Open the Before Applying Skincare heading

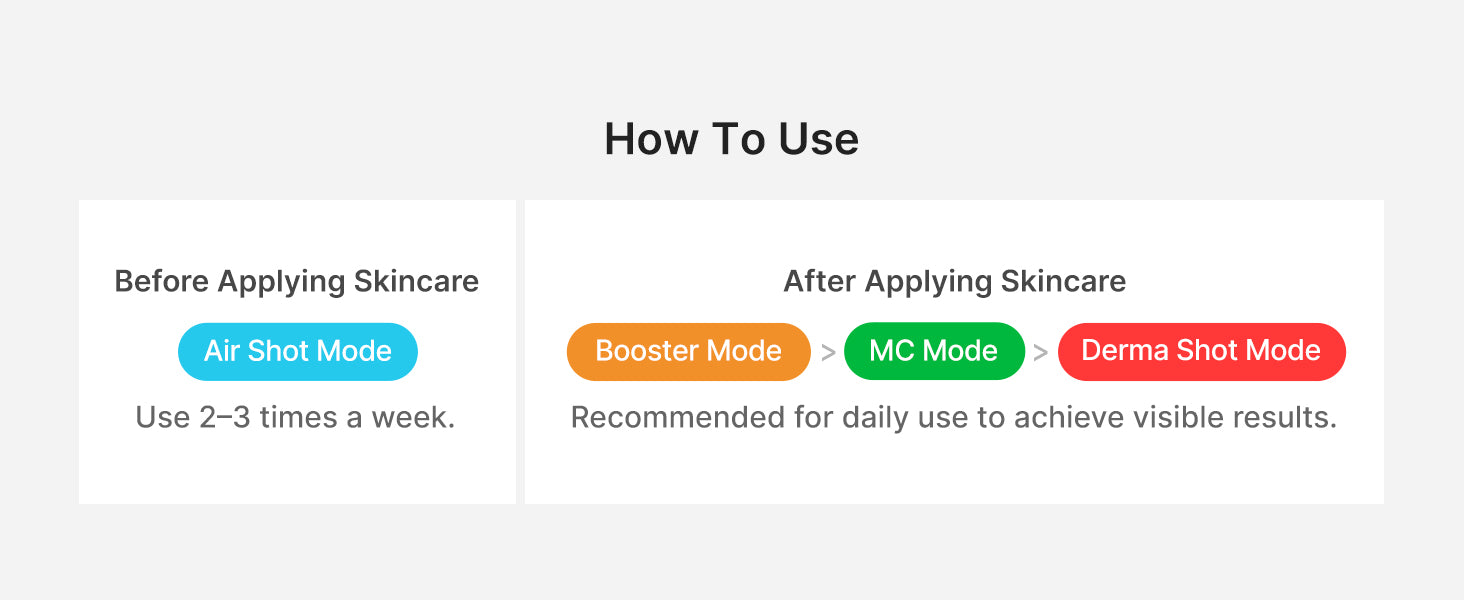coord(297,281)
